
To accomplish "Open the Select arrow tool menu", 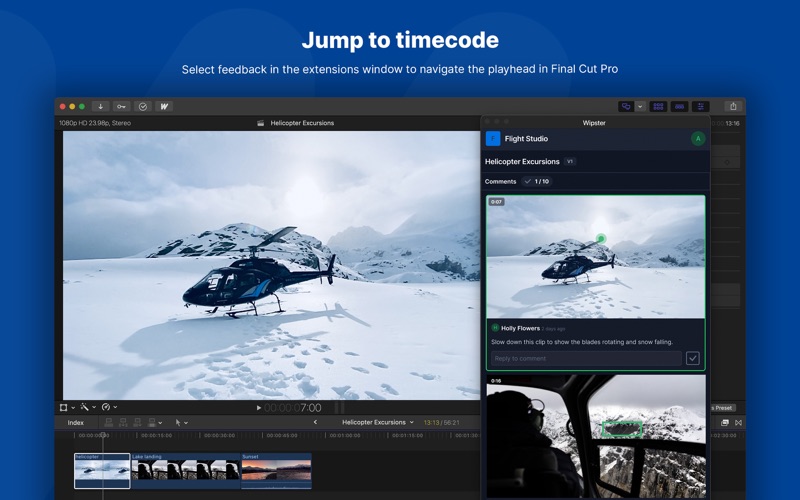I will point(181,422).
